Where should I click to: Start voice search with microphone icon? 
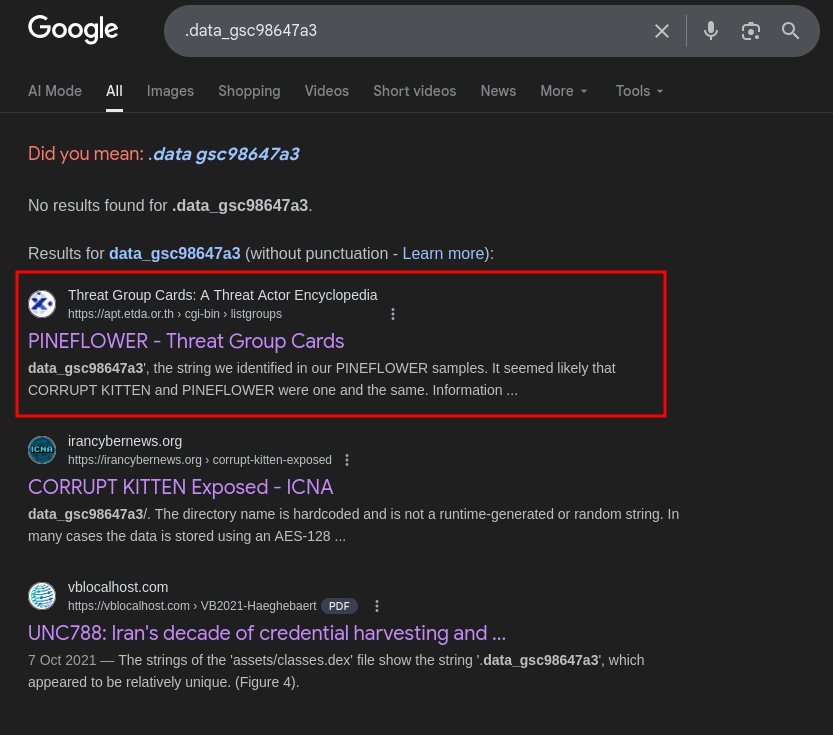click(x=711, y=31)
